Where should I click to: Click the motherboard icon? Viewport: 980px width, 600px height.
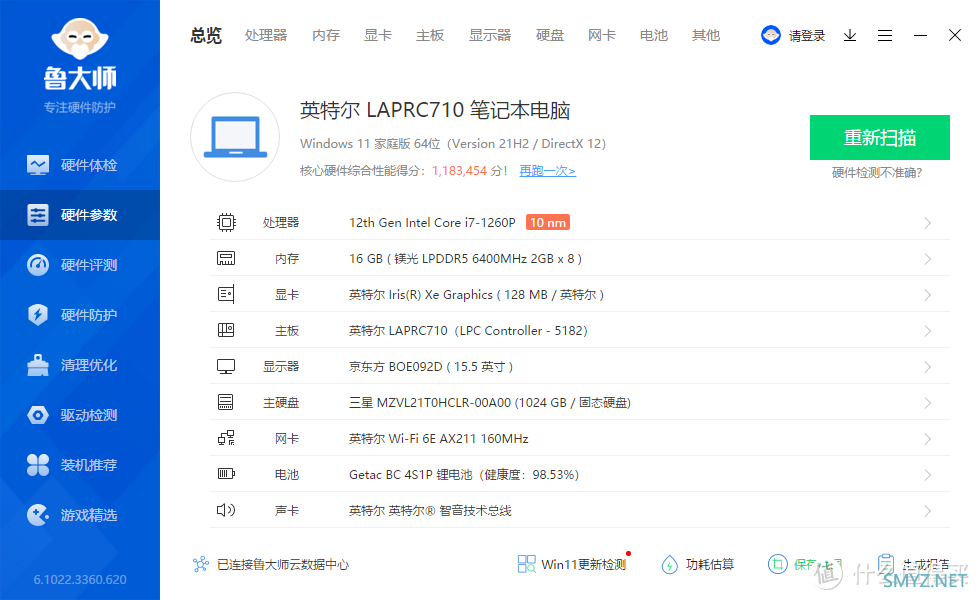point(226,330)
